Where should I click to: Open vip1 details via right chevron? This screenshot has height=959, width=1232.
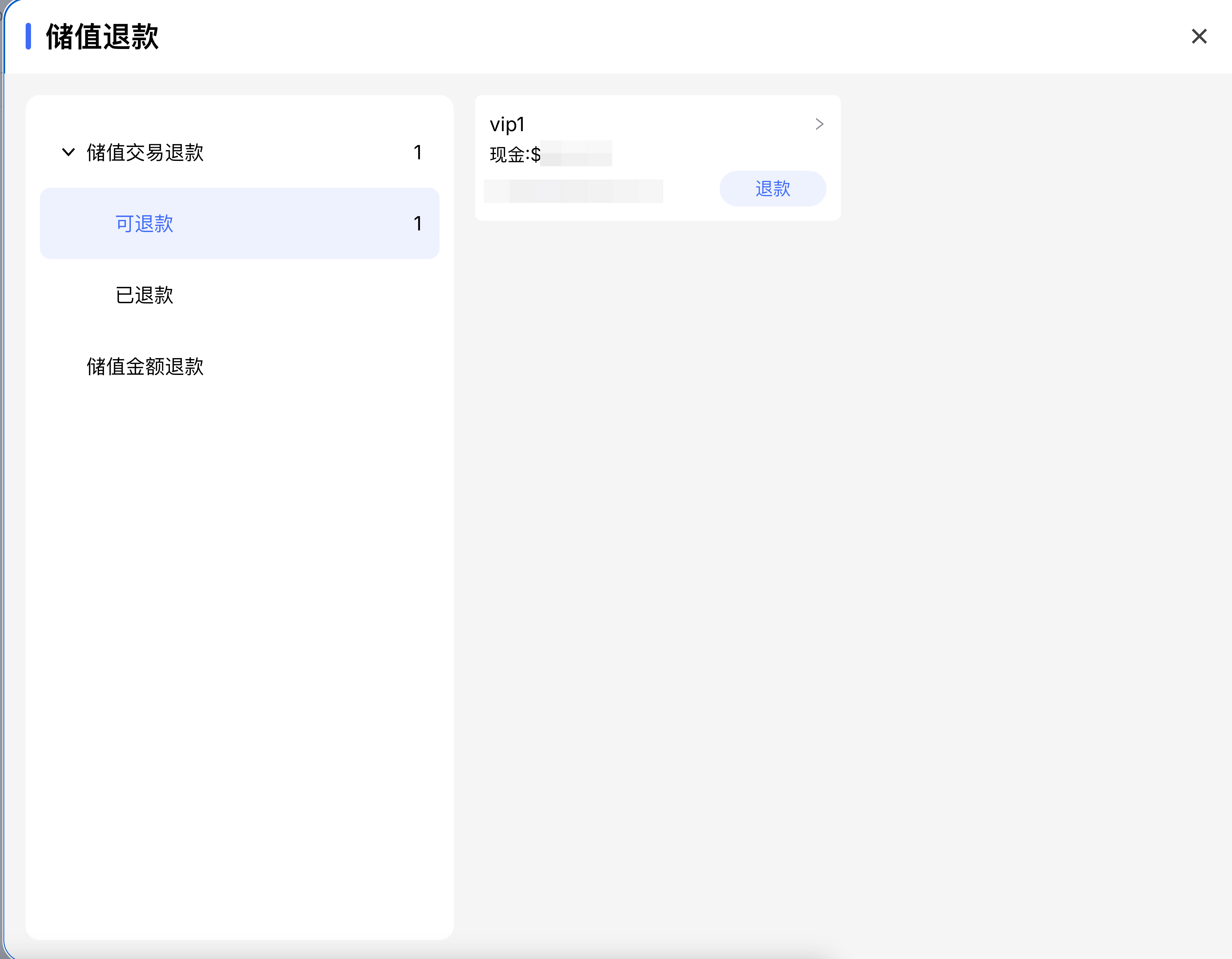click(820, 124)
